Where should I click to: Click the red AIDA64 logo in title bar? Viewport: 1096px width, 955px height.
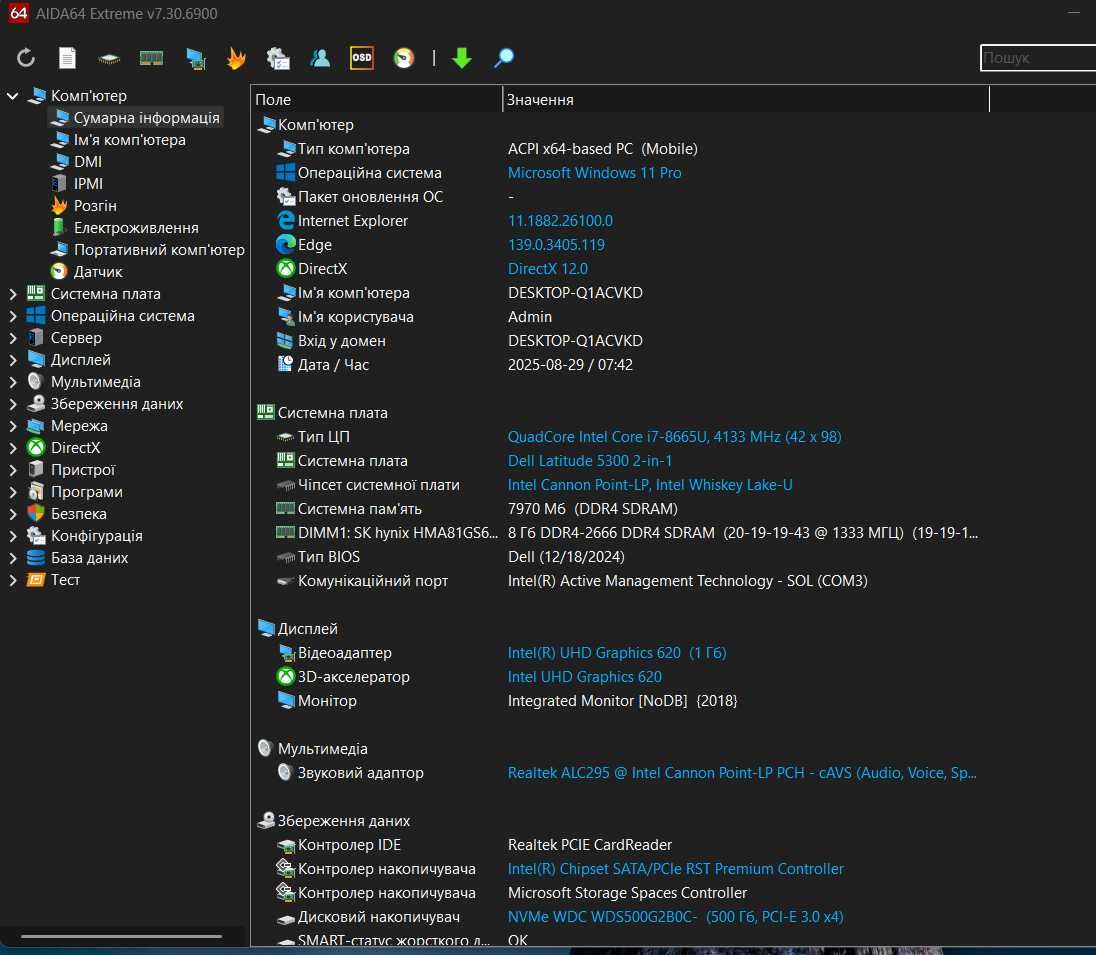click(x=19, y=13)
